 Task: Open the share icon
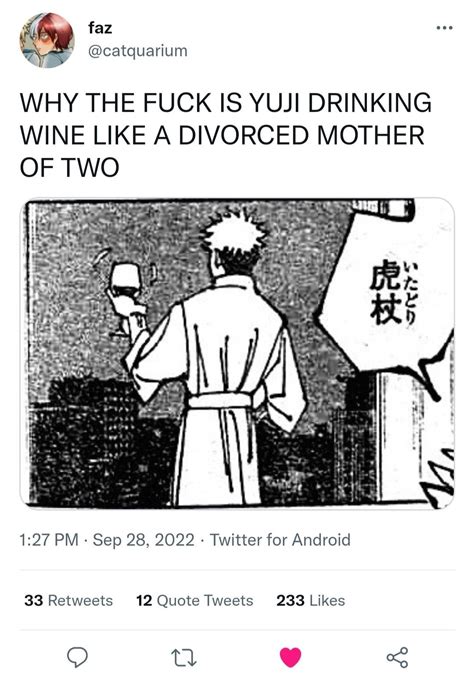[398, 657]
